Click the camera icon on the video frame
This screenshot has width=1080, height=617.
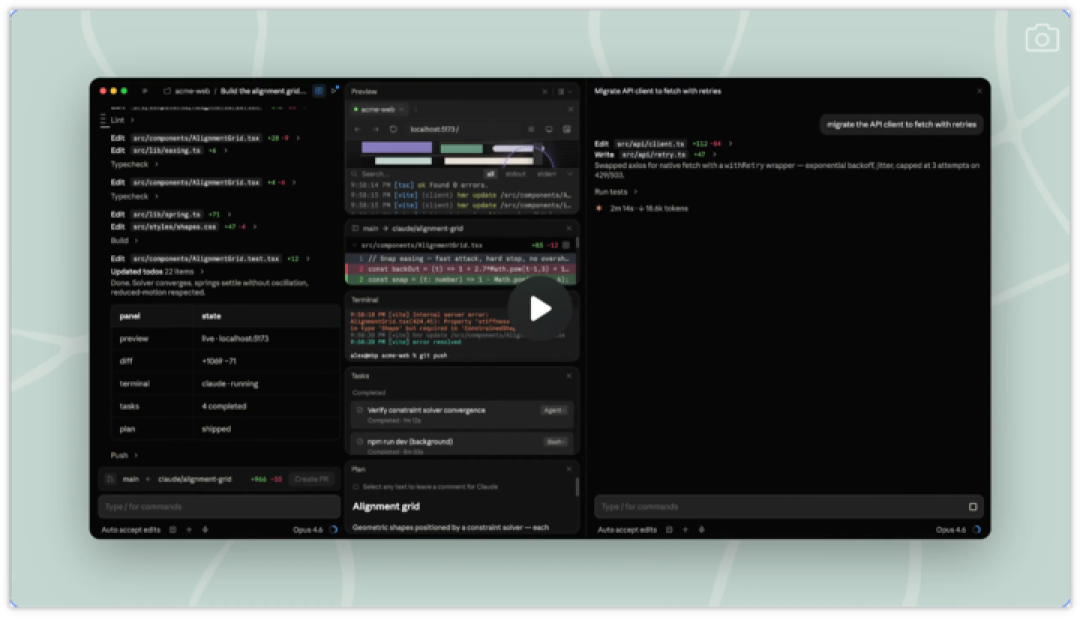(1041, 39)
